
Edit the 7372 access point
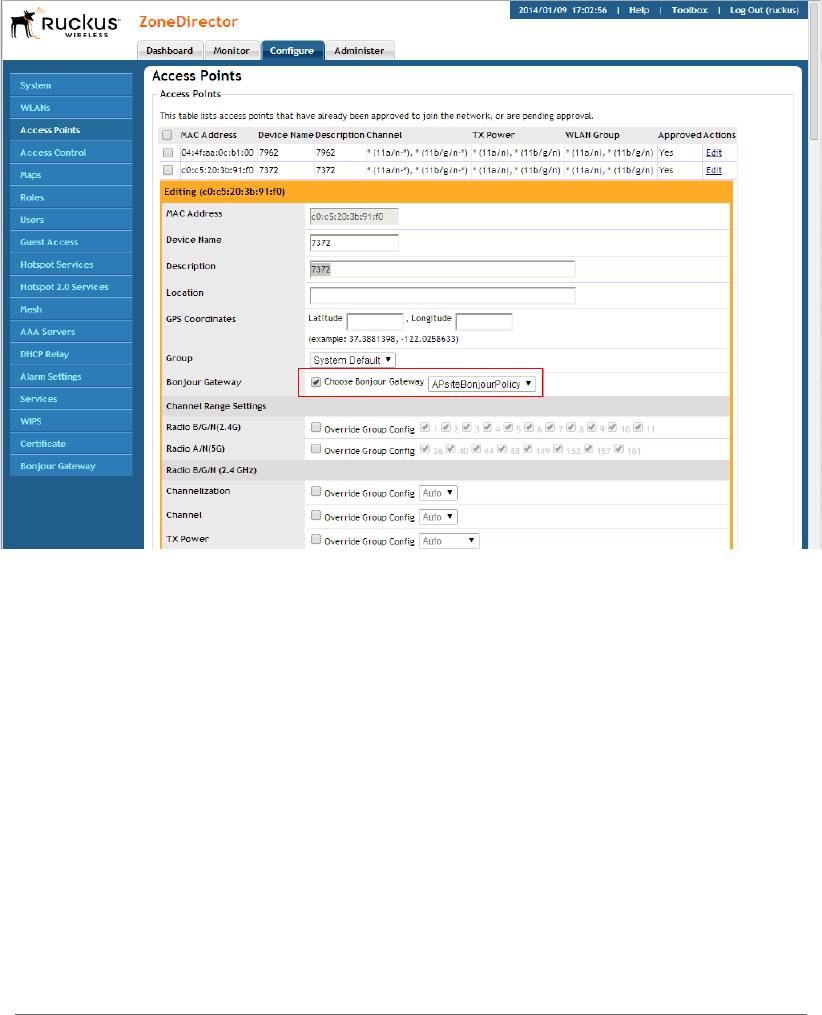(x=714, y=170)
